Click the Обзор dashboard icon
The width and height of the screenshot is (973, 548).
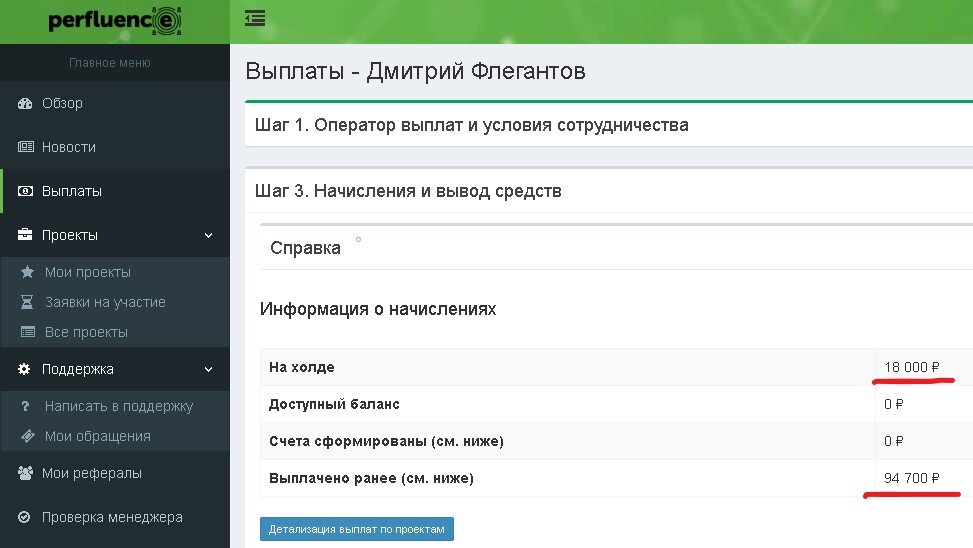coord(25,104)
